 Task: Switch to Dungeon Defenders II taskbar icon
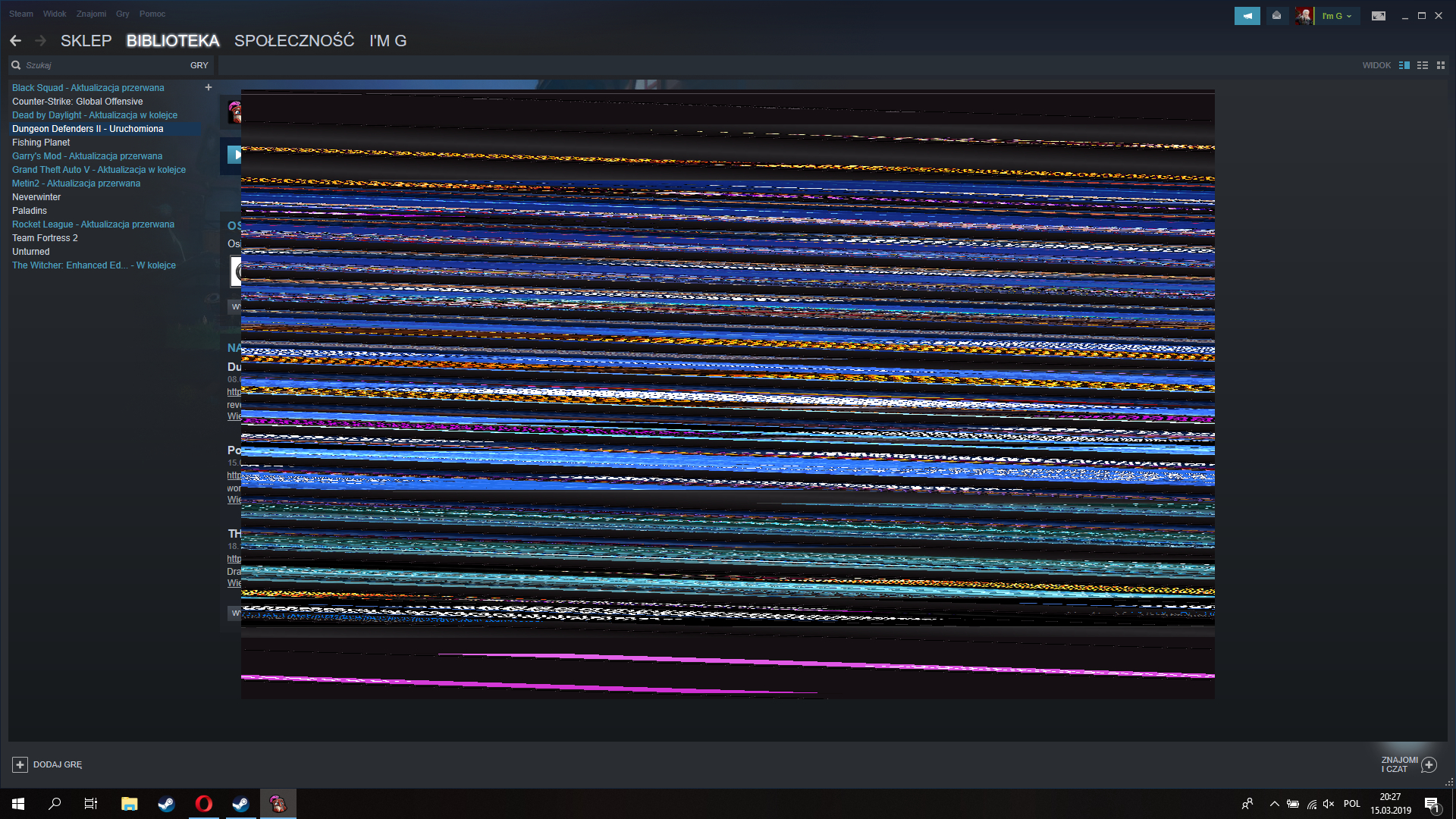pyautogui.click(x=278, y=804)
